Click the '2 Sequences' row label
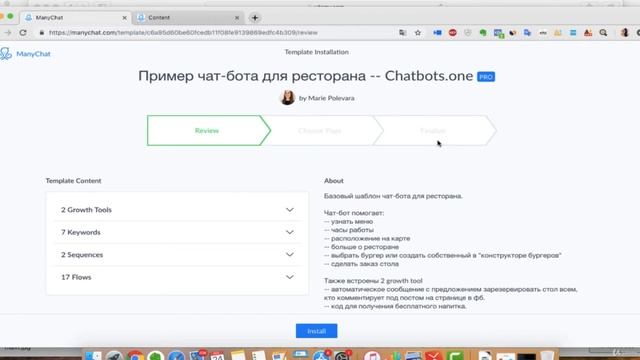Image resolution: width=640 pixels, height=360 pixels. coord(82,255)
